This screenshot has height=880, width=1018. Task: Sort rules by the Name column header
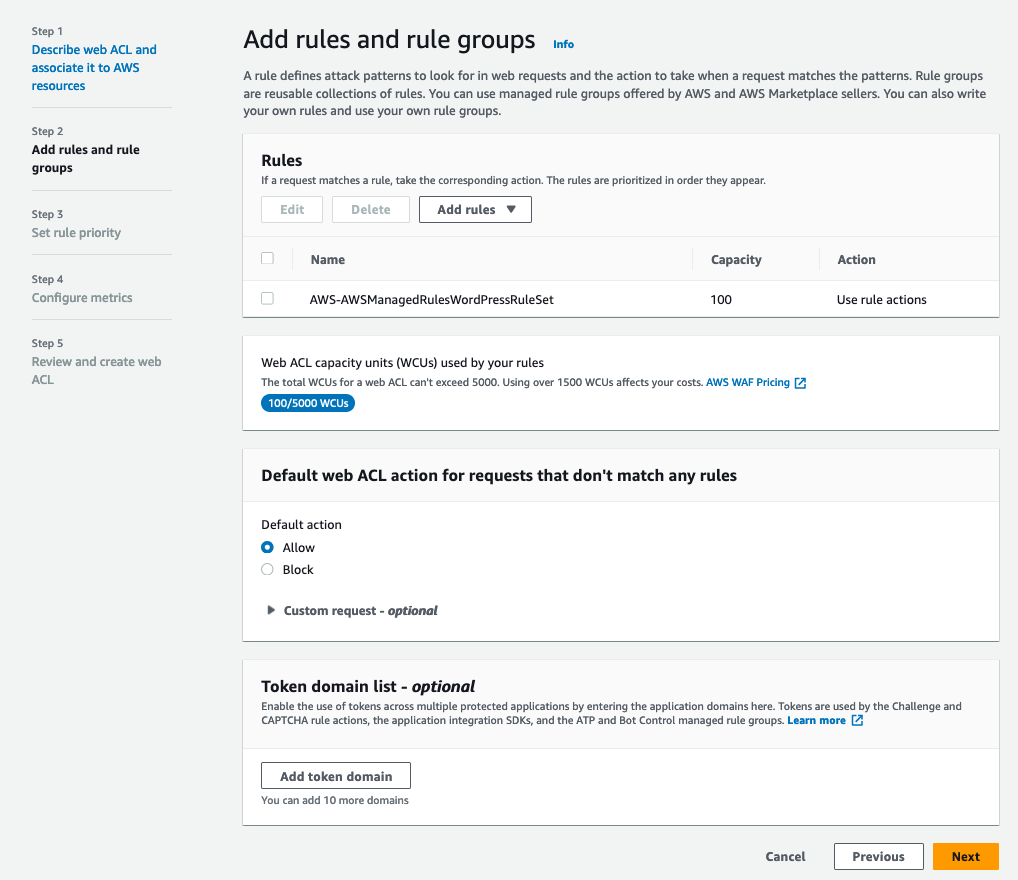[x=328, y=260]
